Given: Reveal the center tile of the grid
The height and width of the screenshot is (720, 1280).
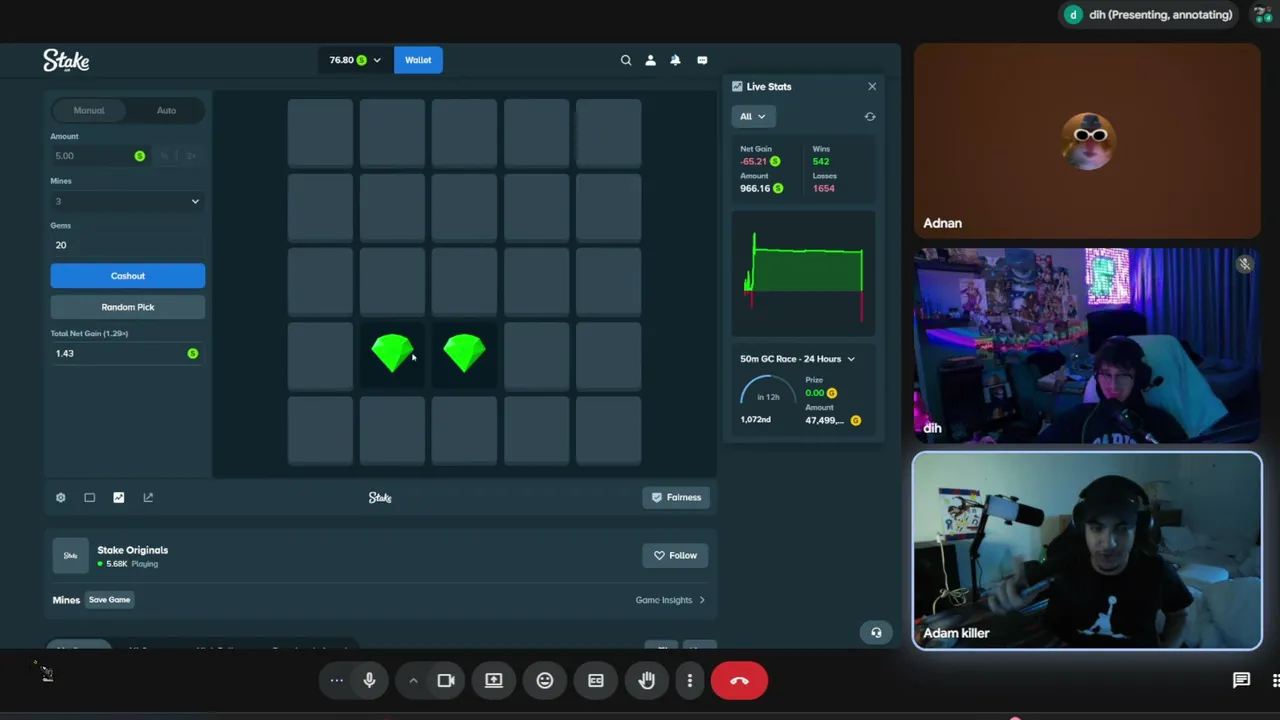Looking at the screenshot, I should (464, 281).
